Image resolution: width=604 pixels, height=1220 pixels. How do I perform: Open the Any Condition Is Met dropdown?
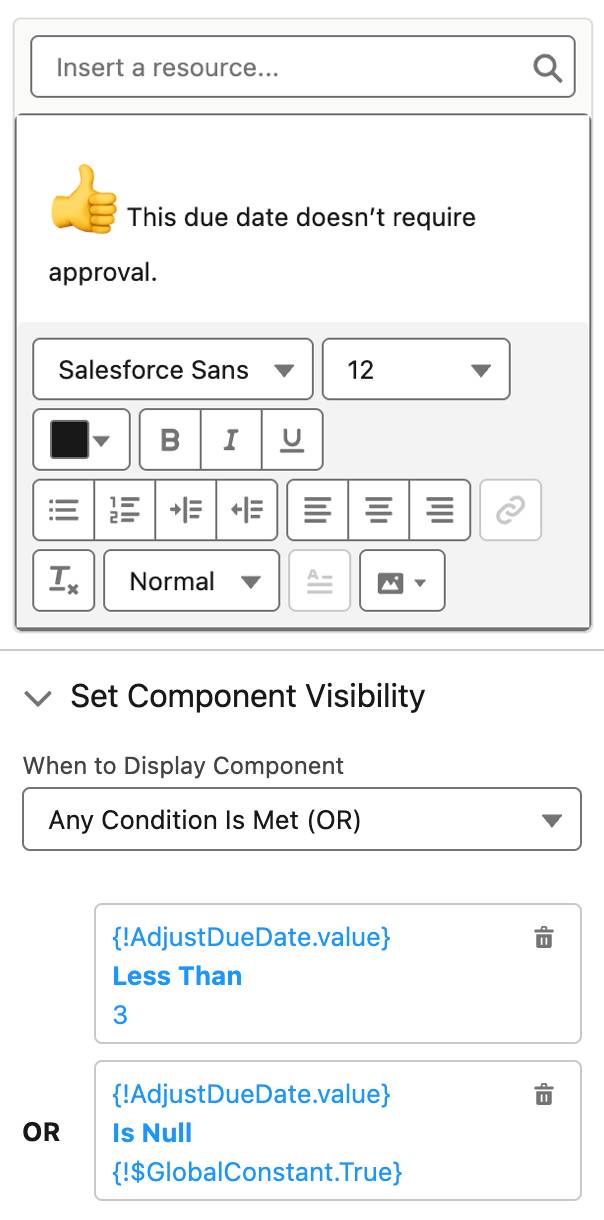pos(302,819)
